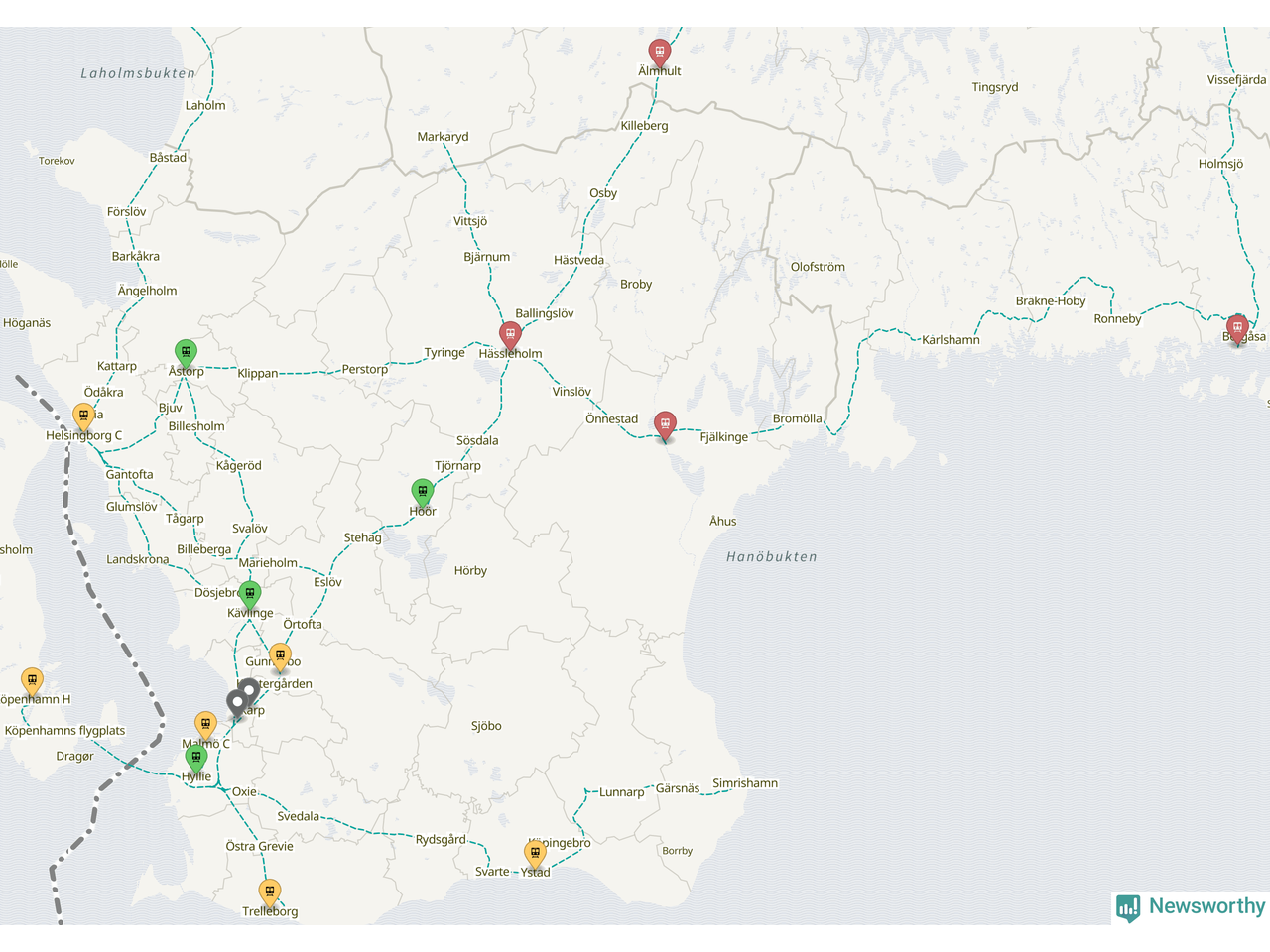1270x952 pixels.
Task: Click the Båstad place label
Action: coord(168,158)
